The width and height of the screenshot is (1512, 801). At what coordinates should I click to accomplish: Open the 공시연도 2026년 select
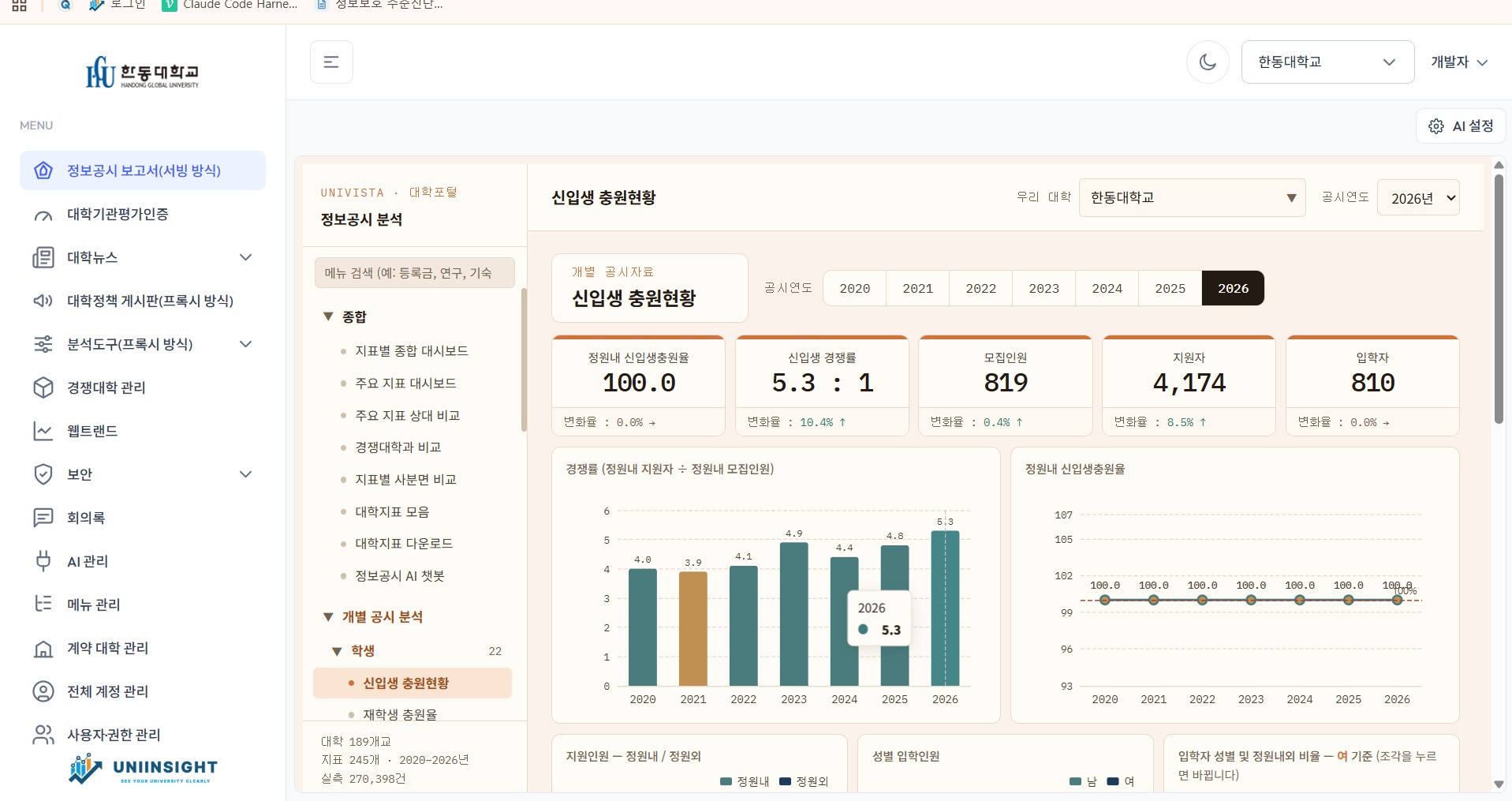pyautogui.click(x=1418, y=198)
